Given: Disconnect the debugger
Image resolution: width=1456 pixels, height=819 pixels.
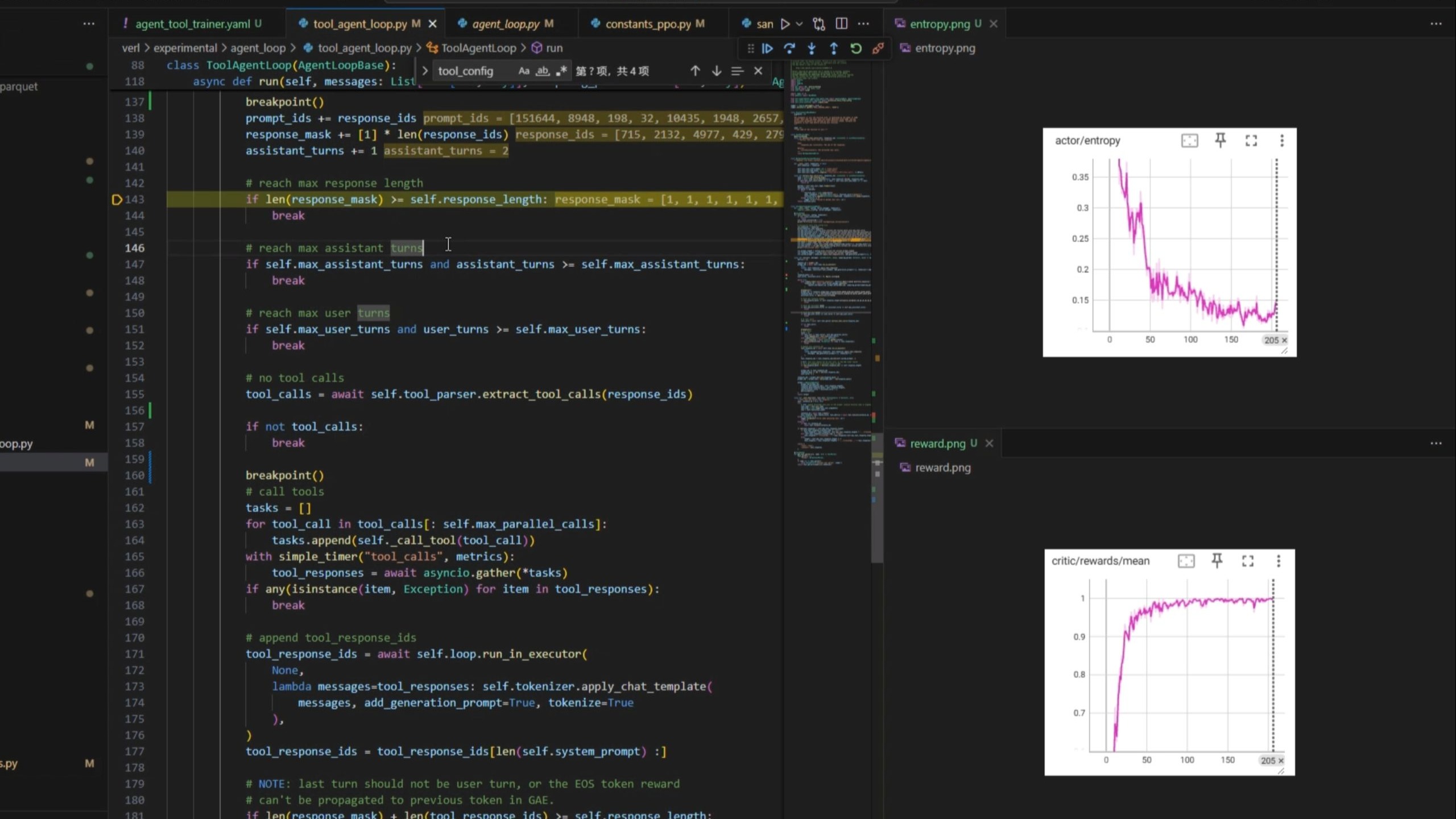Looking at the screenshot, I should pos(878,49).
